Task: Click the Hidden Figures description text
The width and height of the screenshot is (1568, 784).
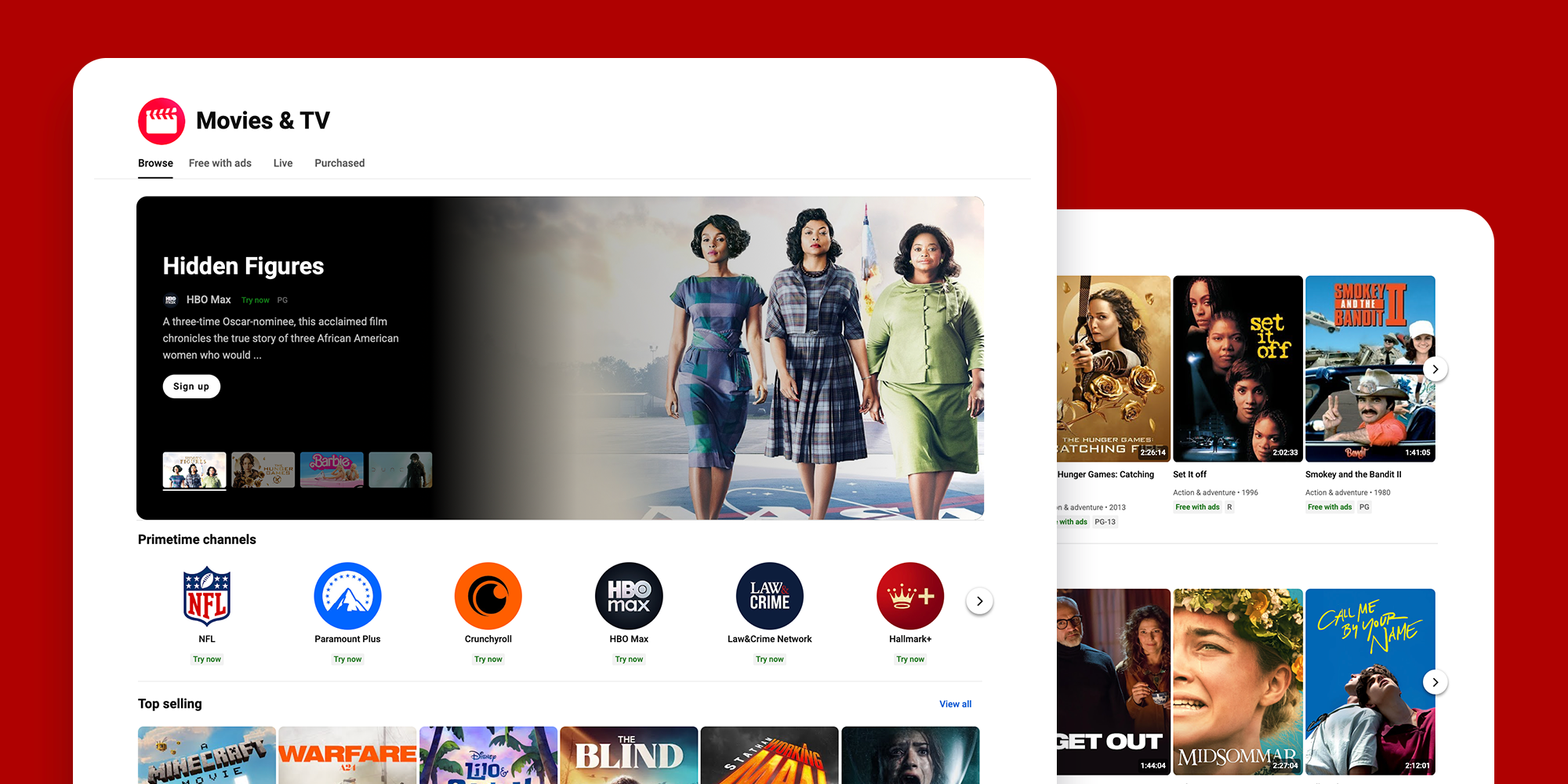Action: point(281,339)
